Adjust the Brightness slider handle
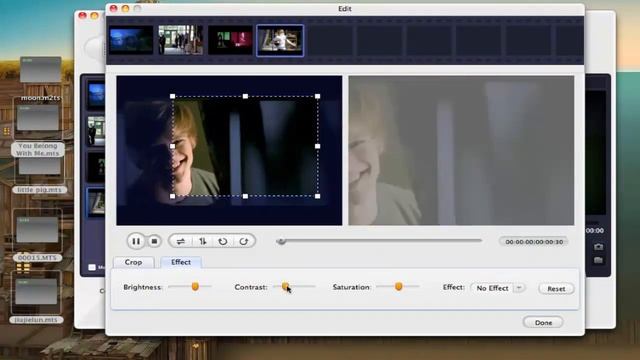Screen dimensions: 640x360 [x=195, y=287]
